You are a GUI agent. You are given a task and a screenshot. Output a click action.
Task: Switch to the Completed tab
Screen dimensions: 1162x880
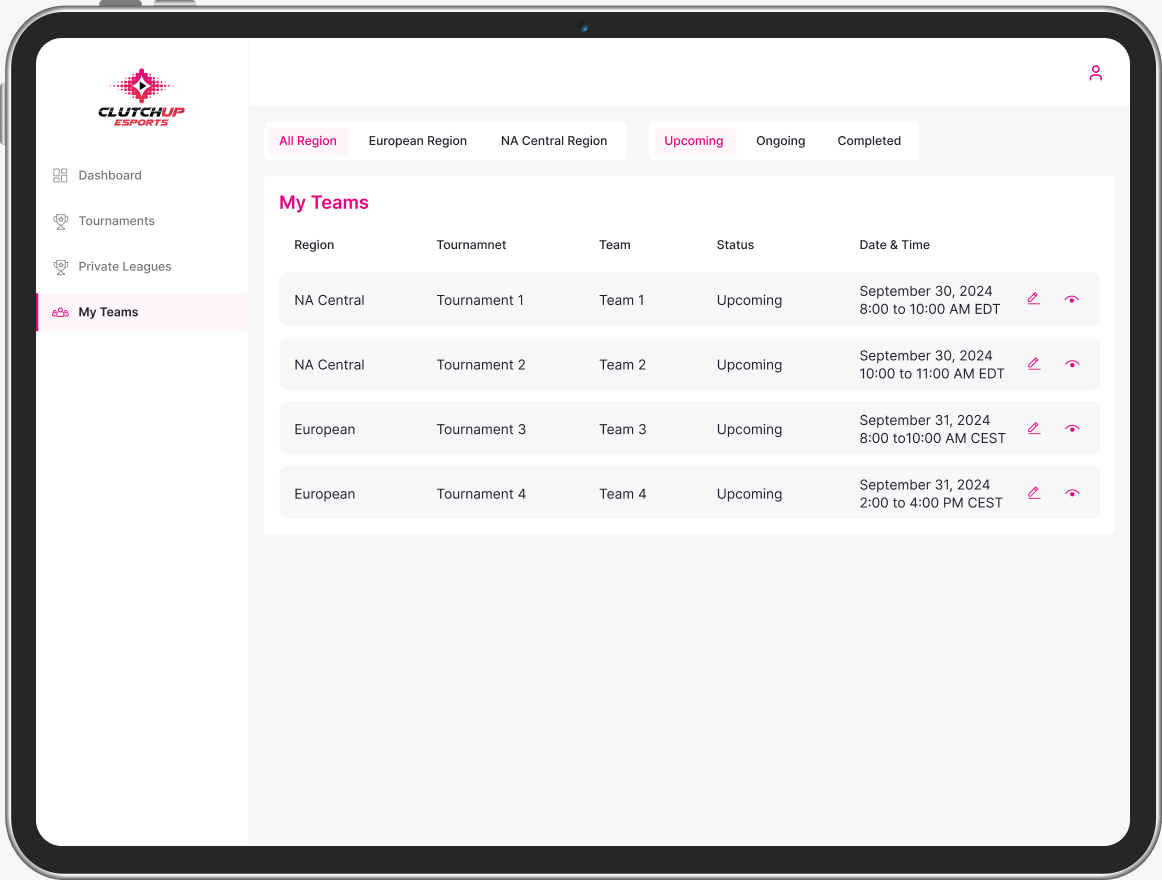point(869,141)
